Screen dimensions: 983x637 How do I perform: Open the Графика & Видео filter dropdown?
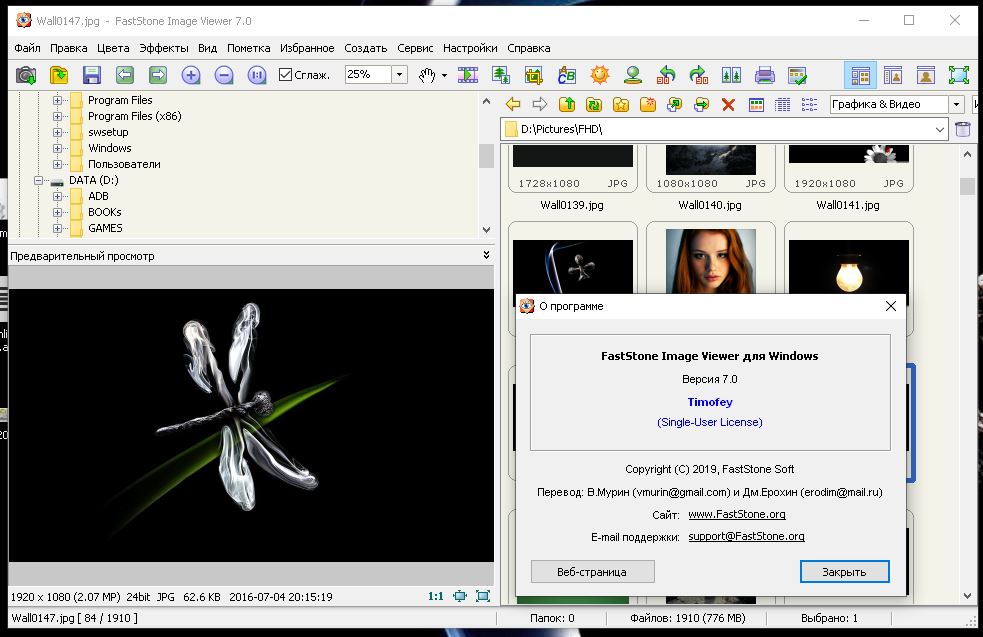pos(956,104)
